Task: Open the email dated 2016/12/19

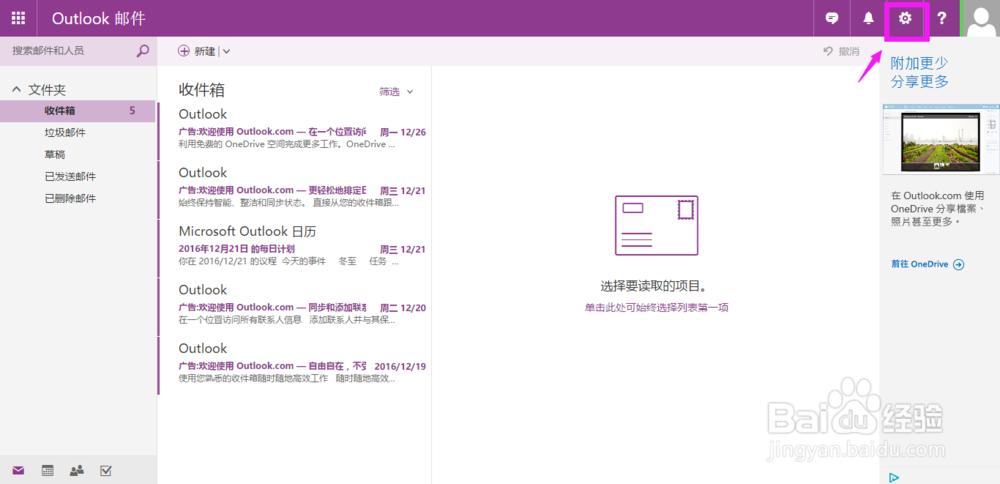Action: (294, 366)
